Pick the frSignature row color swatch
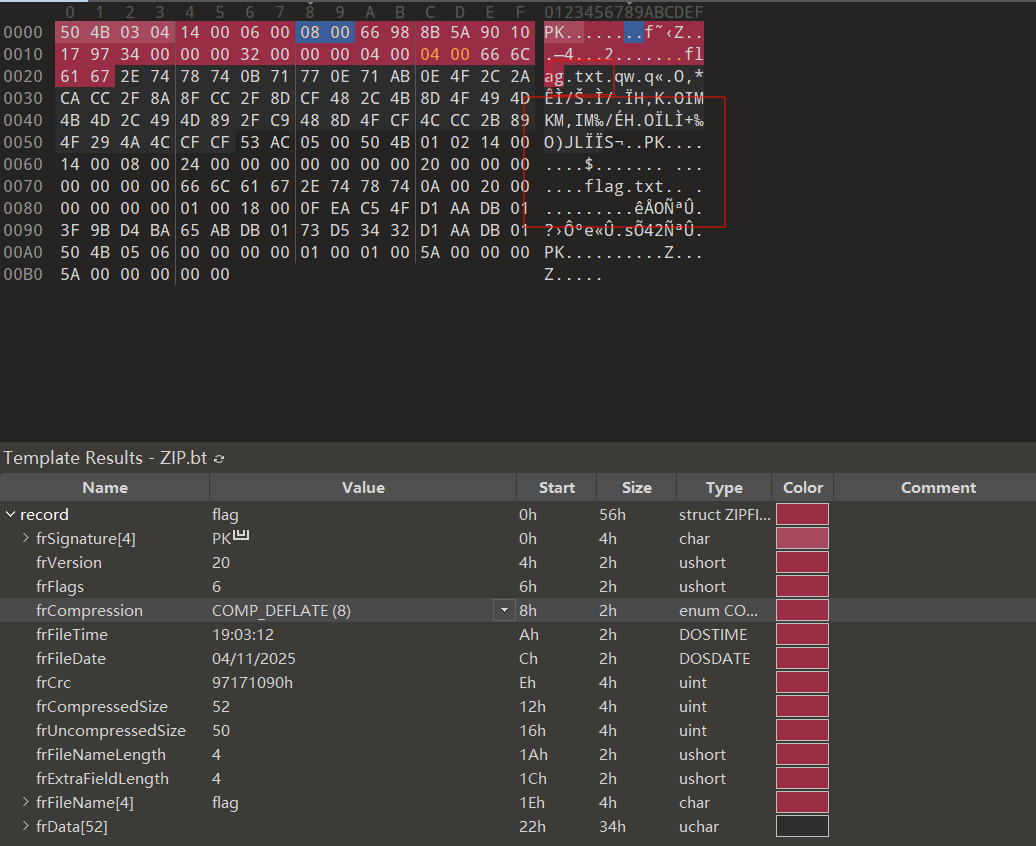Screen dimensions: 1036x846 802,538
